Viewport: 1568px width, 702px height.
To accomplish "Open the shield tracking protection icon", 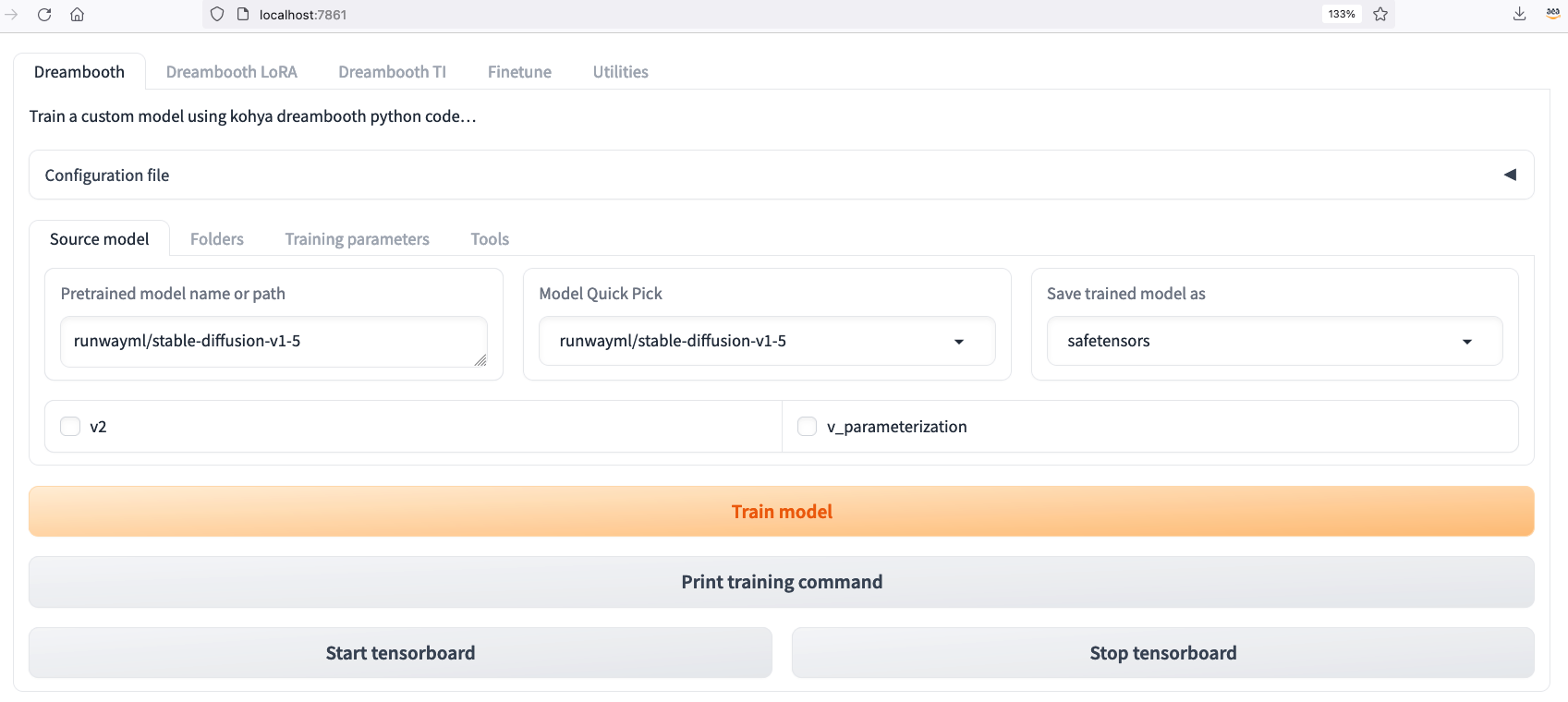I will (217, 14).
